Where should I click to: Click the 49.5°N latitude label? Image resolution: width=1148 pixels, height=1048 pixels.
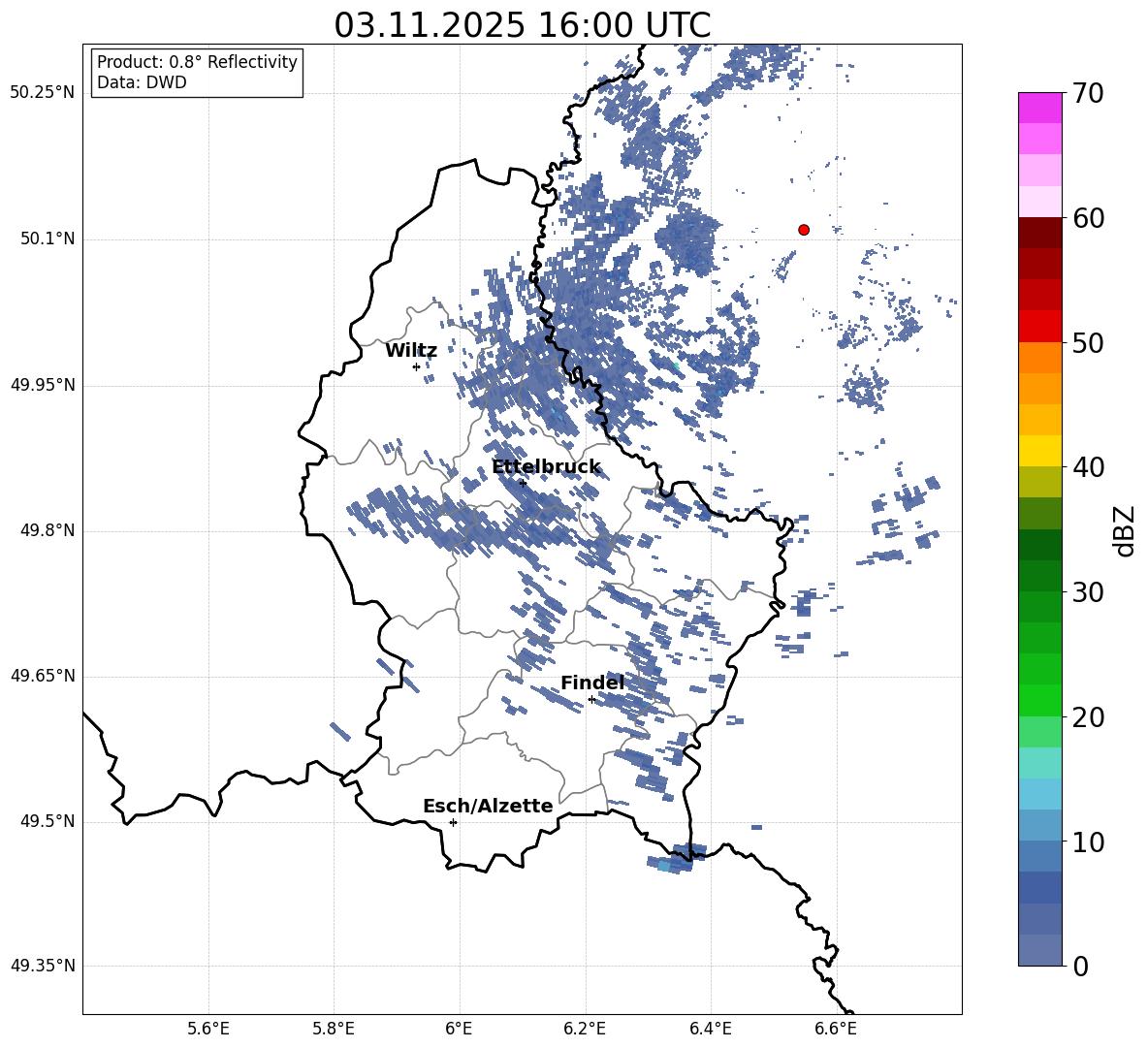[x=48, y=821]
